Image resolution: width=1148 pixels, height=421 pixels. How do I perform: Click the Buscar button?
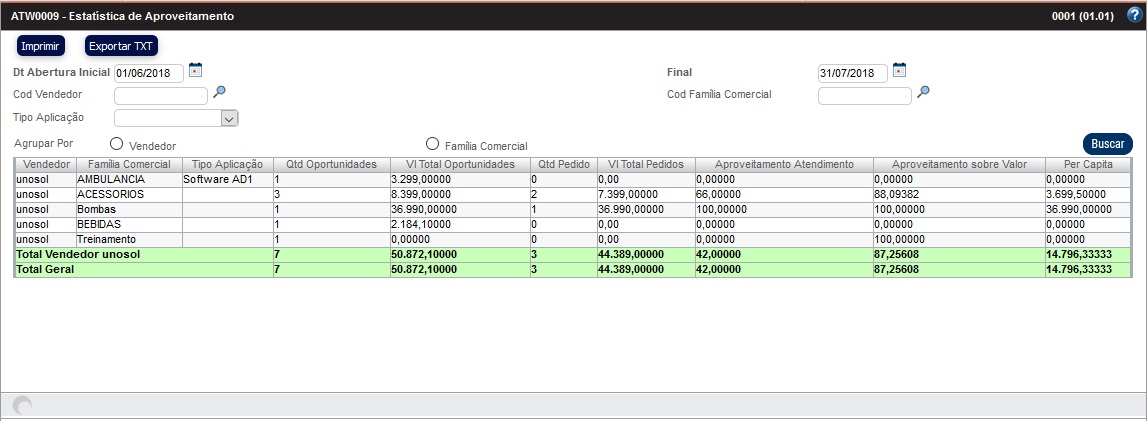pos(1107,144)
